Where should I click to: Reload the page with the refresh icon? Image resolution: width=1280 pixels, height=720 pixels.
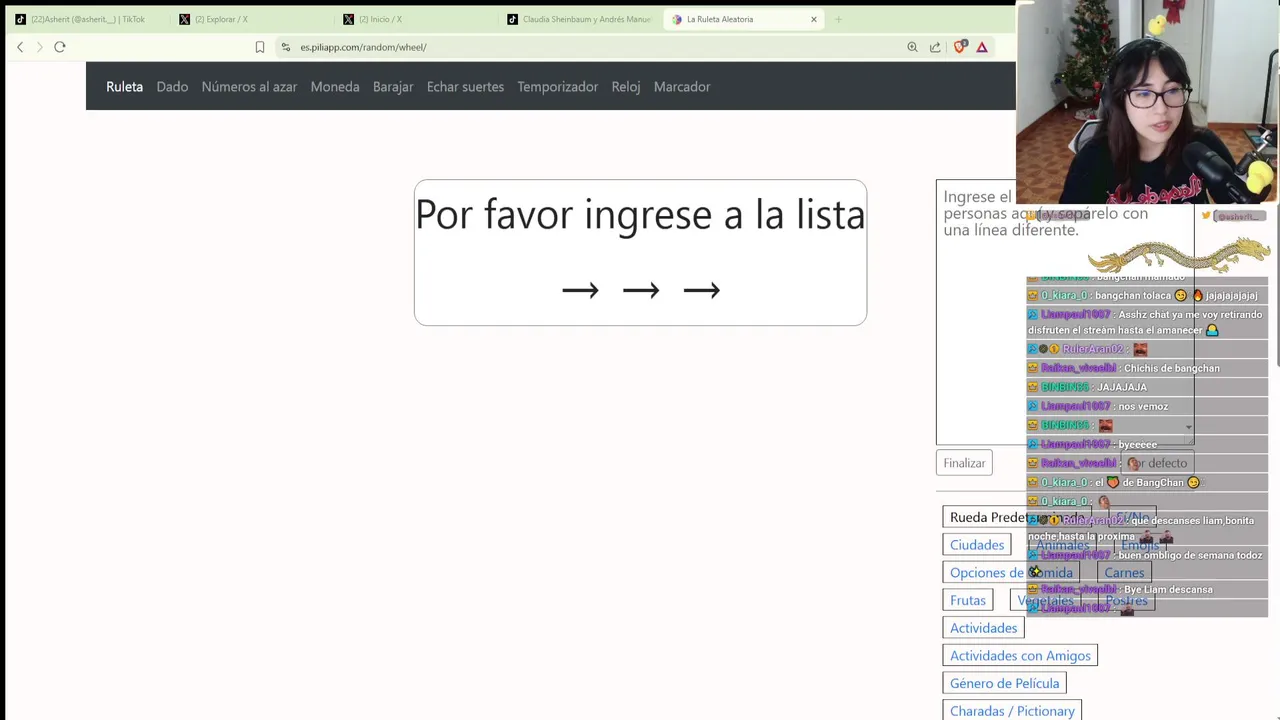[x=60, y=47]
